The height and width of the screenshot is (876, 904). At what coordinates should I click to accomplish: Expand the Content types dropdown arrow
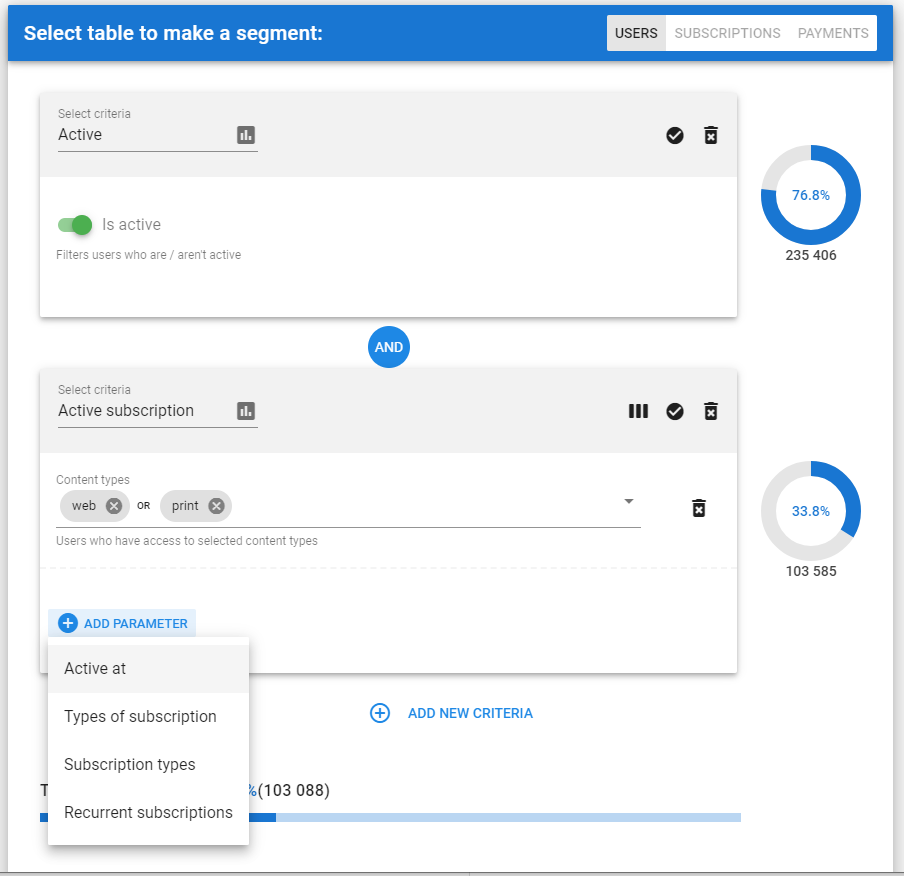629,502
